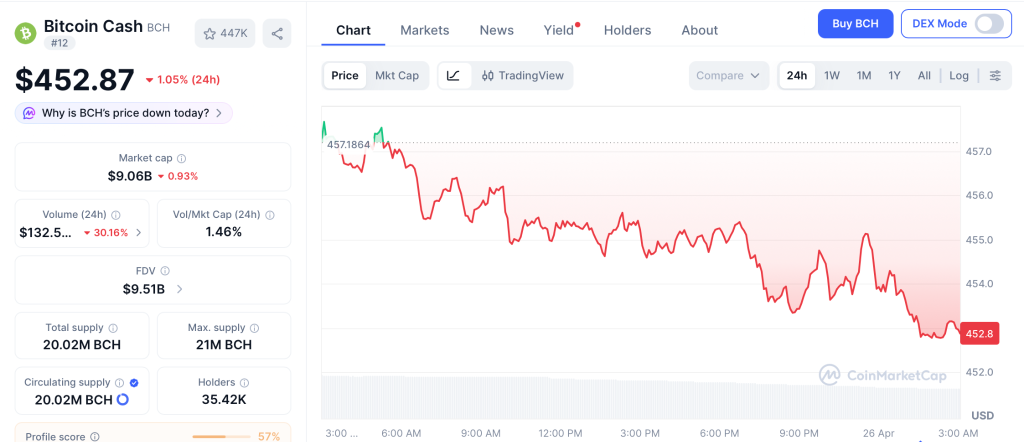Open the Compare dropdown

[x=729, y=76]
